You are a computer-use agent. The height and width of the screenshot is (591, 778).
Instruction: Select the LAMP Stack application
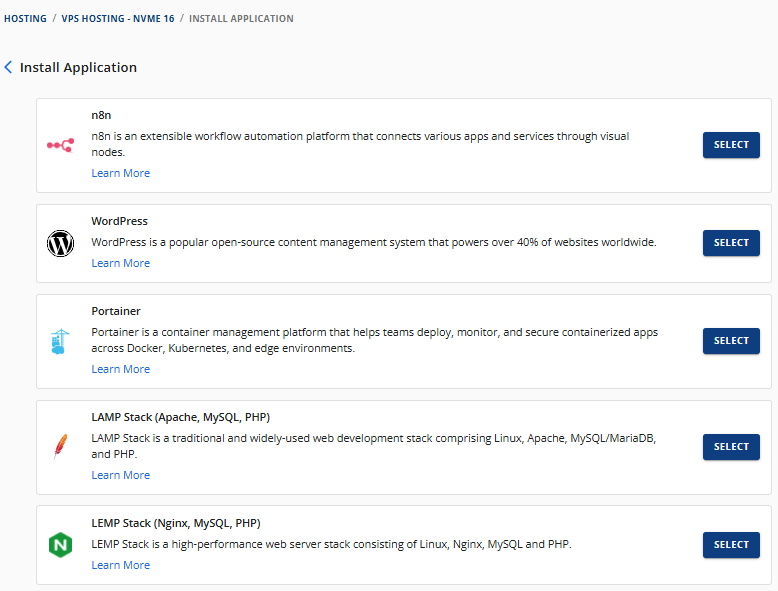[x=731, y=447]
